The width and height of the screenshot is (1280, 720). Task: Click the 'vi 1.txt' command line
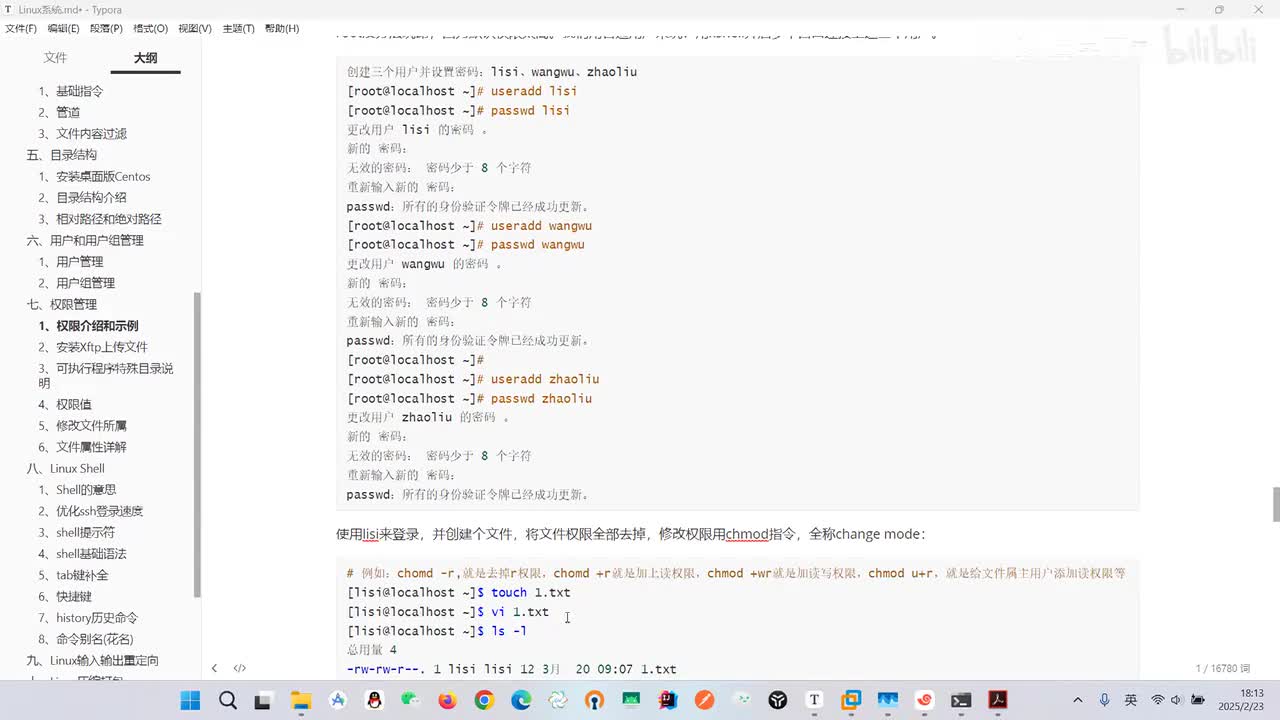[448, 612]
